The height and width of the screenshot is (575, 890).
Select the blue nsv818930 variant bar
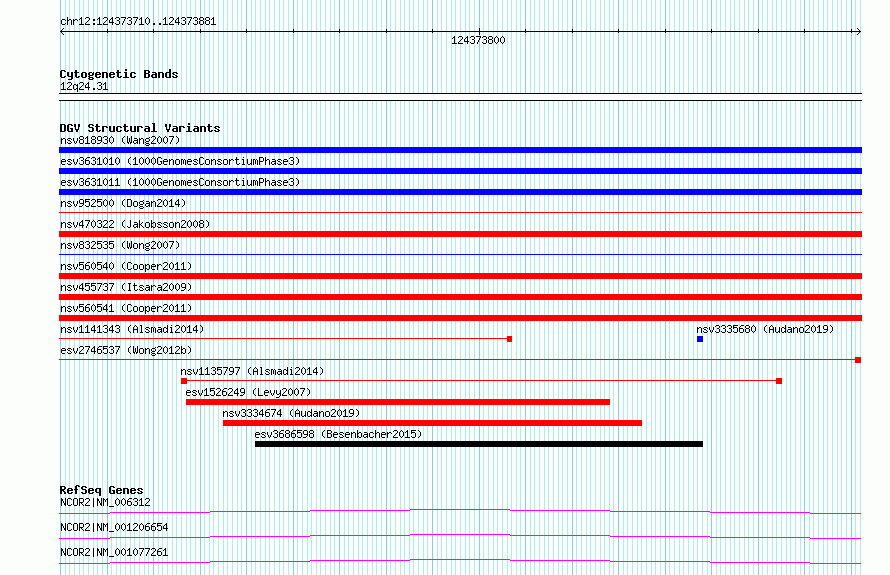pyautogui.click(x=460, y=150)
